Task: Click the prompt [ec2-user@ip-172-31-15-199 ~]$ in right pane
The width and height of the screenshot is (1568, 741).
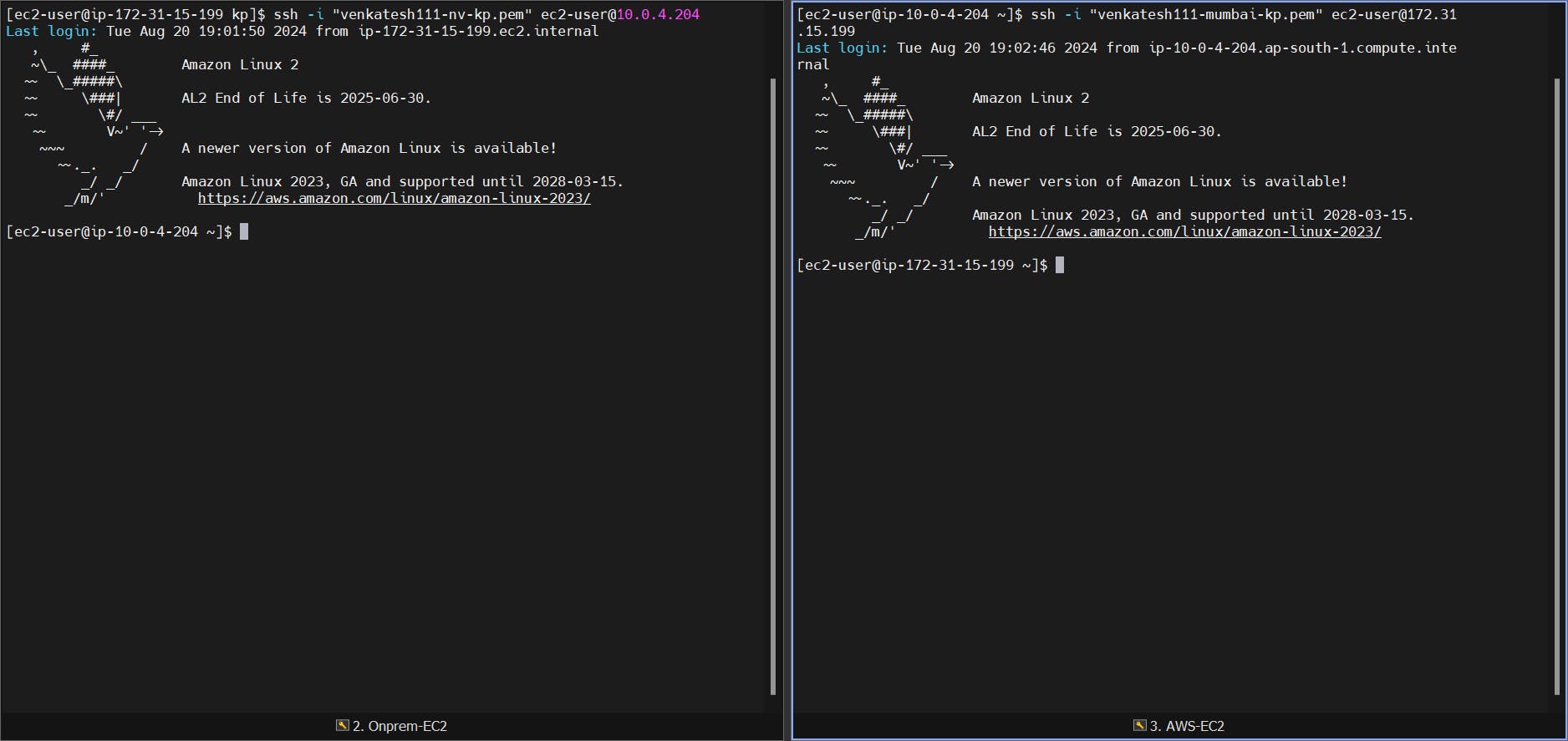Action: click(922, 265)
